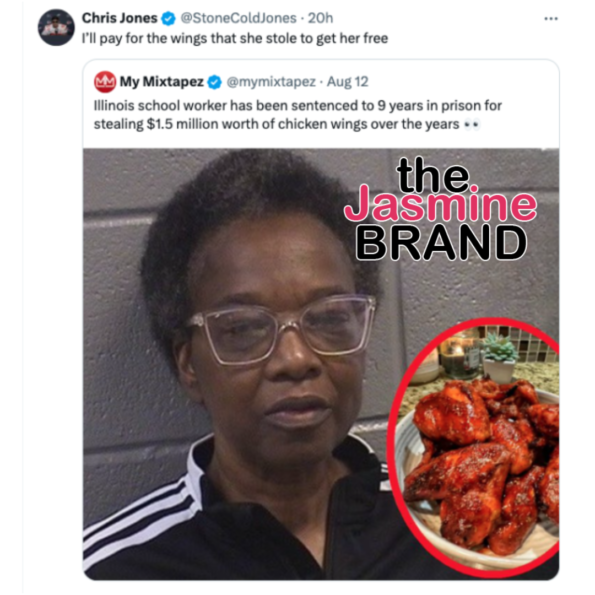Click the 'I'll pay for the wings' tweet text

[235, 38]
